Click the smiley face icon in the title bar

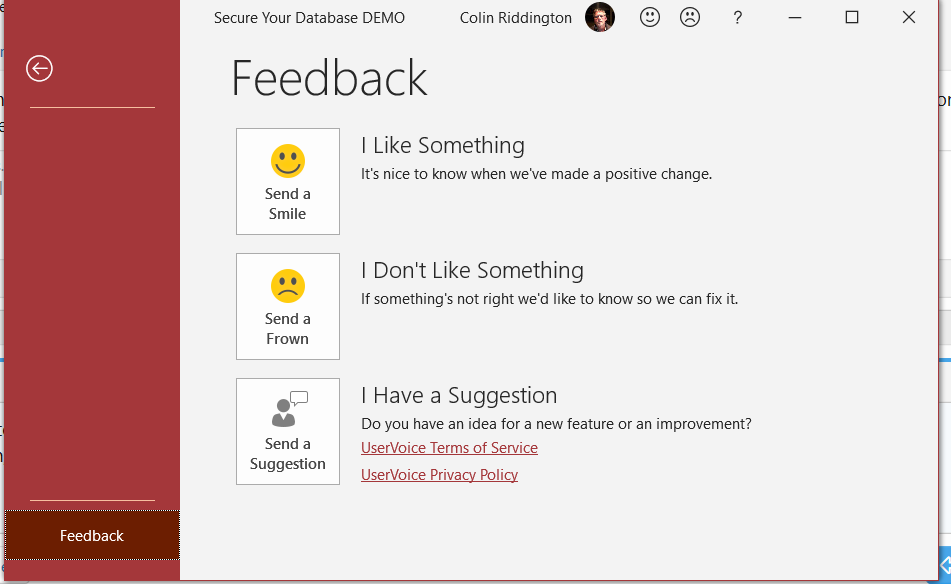(x=650, y=17)
